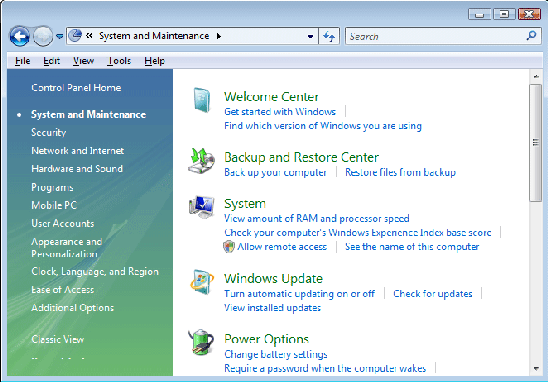Open the File menu
The image size is (548, 382).
pos(22,61)
